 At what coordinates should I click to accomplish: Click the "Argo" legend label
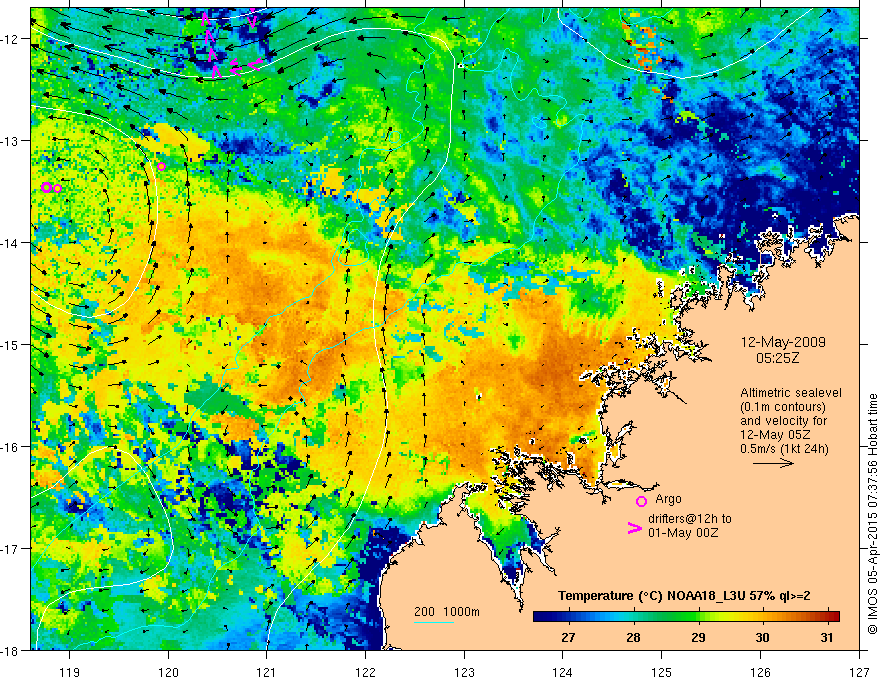(x=668, y=499)
